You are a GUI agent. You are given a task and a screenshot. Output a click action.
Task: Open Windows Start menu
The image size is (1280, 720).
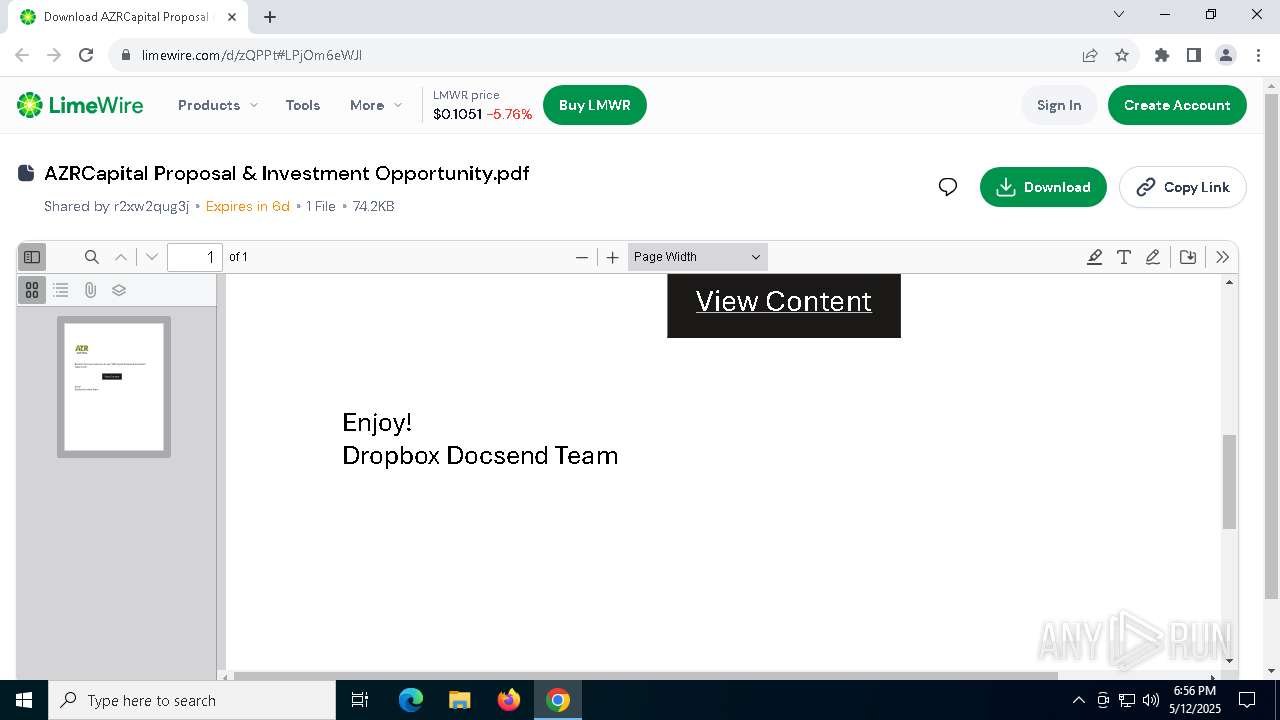(24, 700)
